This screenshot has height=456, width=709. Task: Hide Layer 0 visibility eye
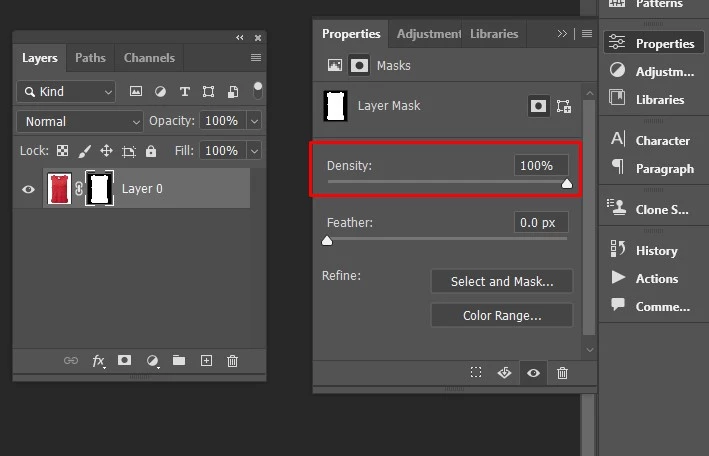pyautogui.click(x=28, y=189)
